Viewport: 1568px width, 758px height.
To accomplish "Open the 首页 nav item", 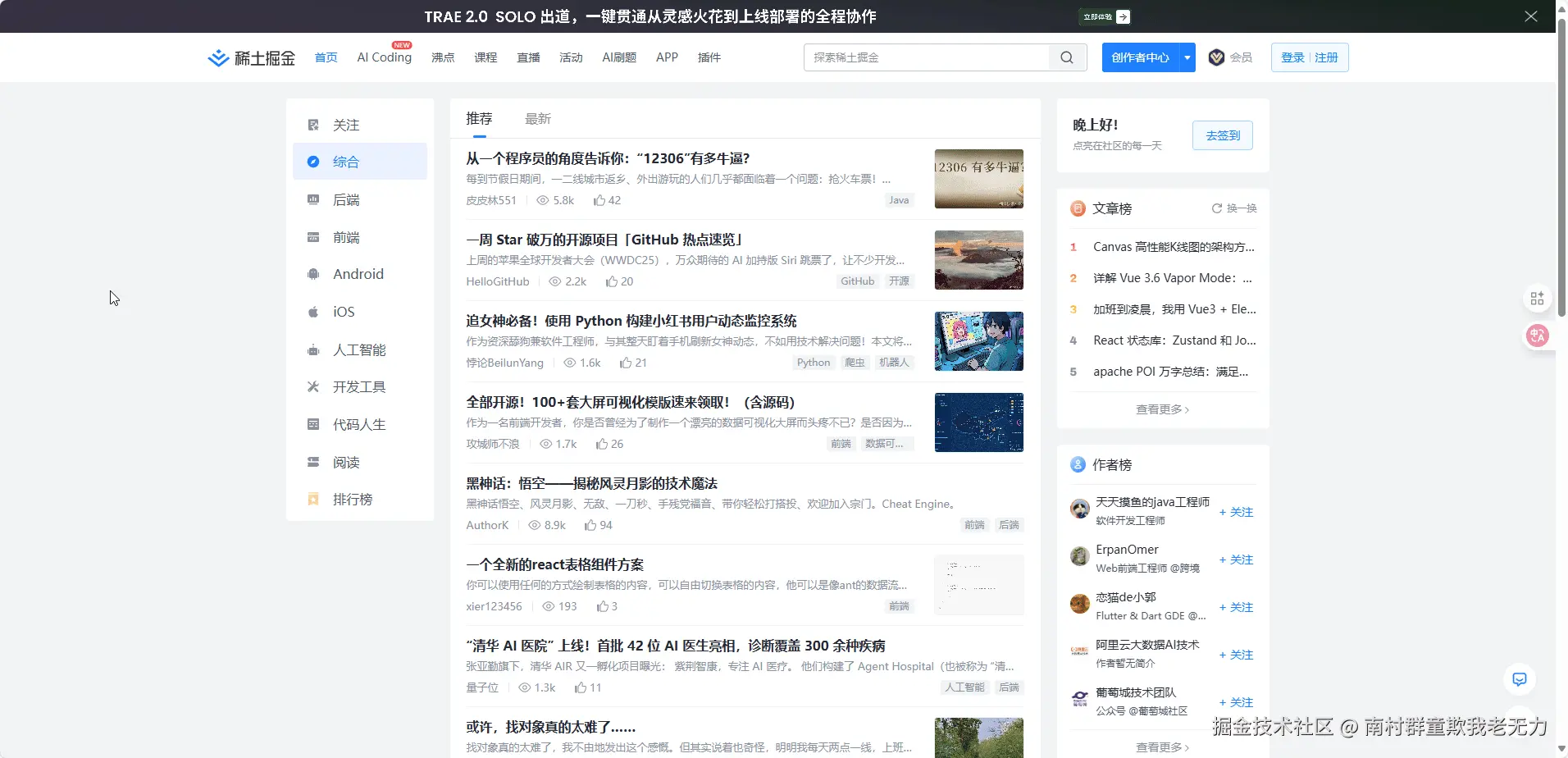I will pos(326,57).
